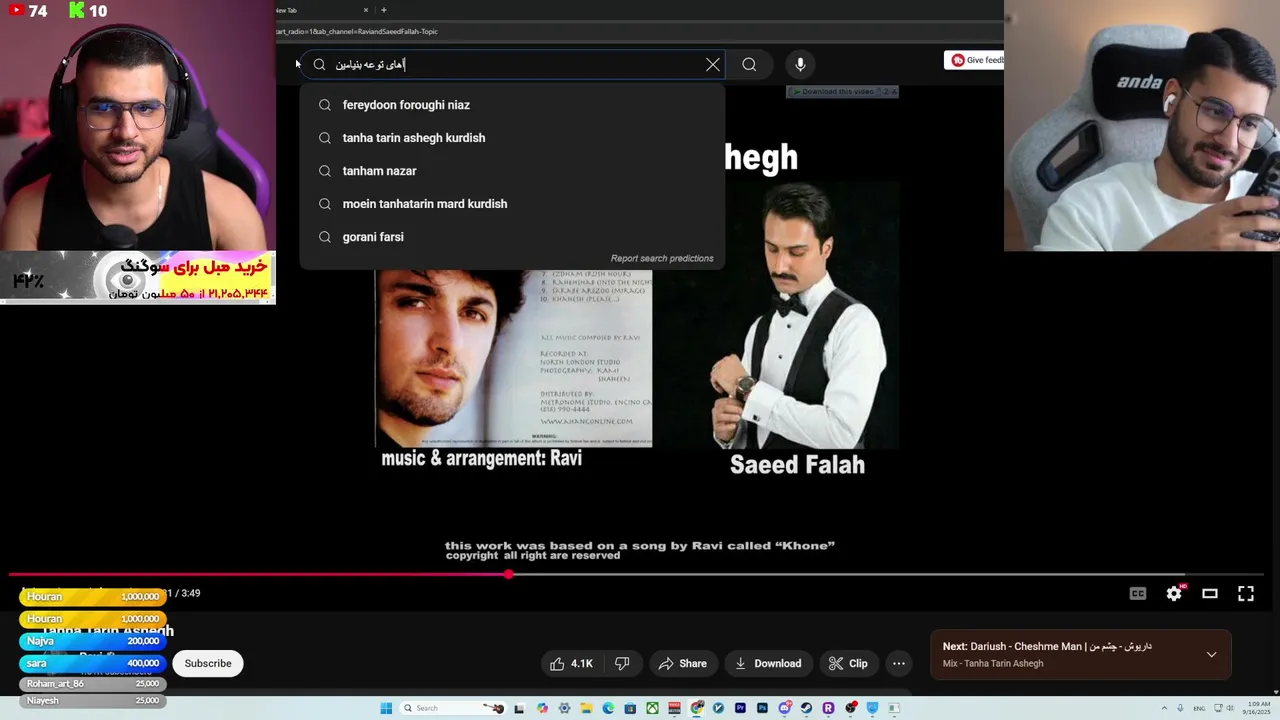
Task: Pick 'moein tanhatarin mard kurdish' suggestion
Action: click(512, 204)
